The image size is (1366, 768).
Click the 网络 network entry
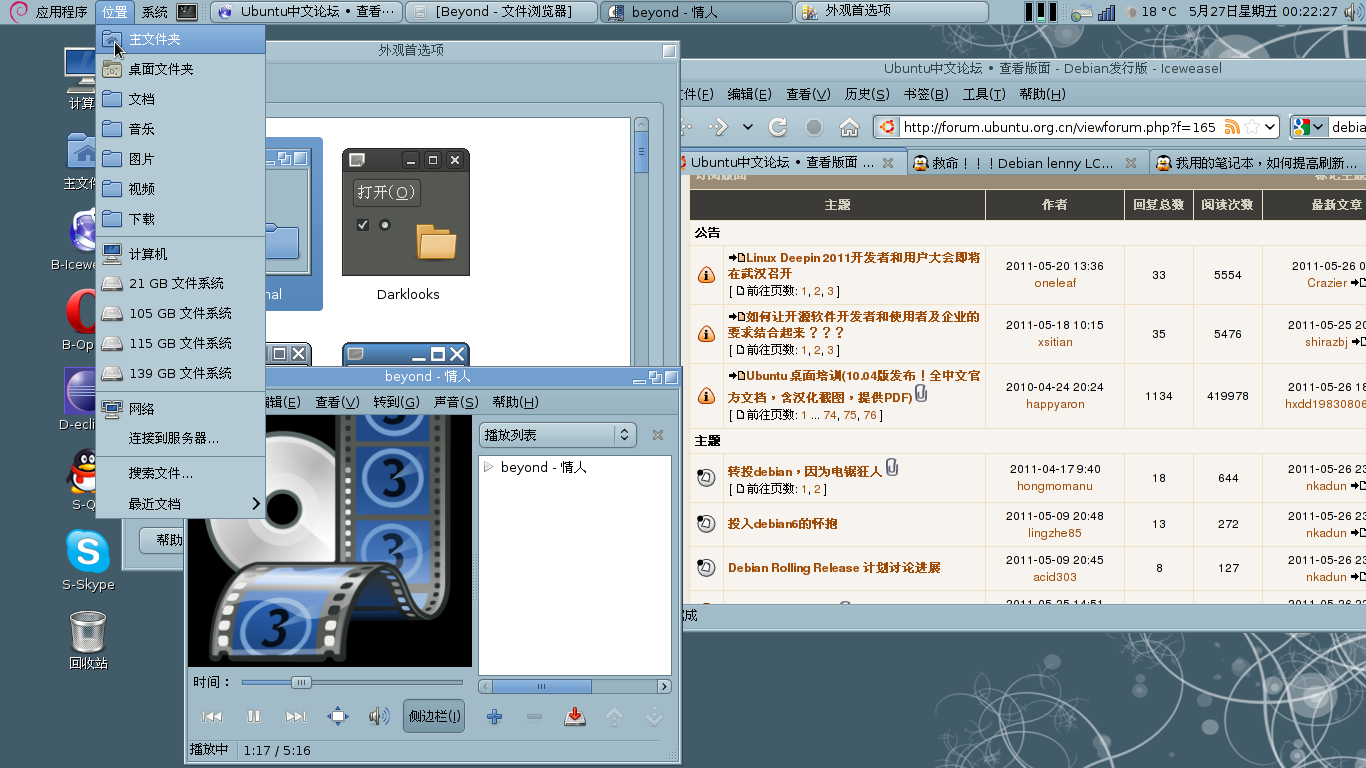click(x=180, y=409)
